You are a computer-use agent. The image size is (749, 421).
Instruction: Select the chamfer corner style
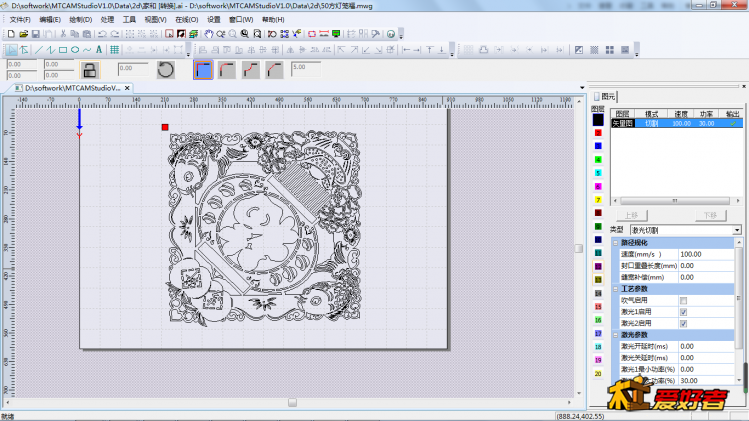pos(275,70)
